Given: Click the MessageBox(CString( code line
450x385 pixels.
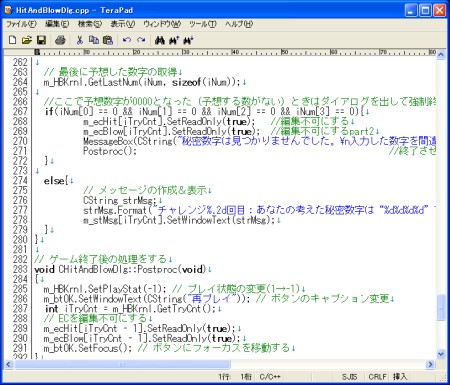Looking at the screenshot, I should 259,141.
